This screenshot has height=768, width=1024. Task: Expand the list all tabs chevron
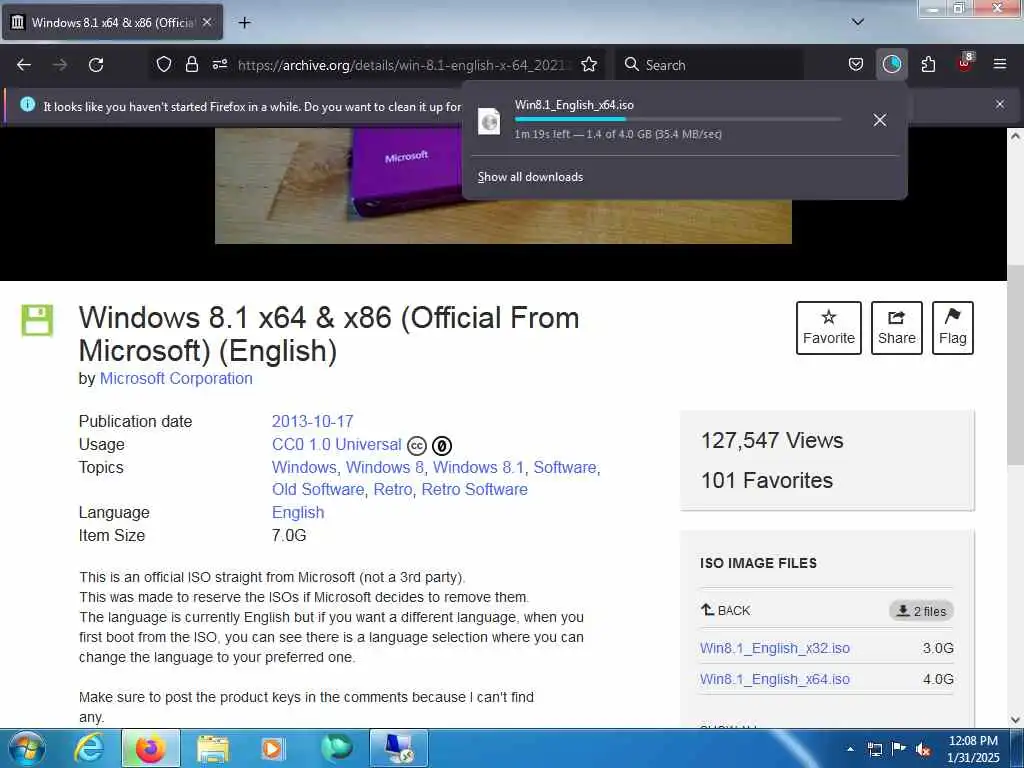[858, 22]
